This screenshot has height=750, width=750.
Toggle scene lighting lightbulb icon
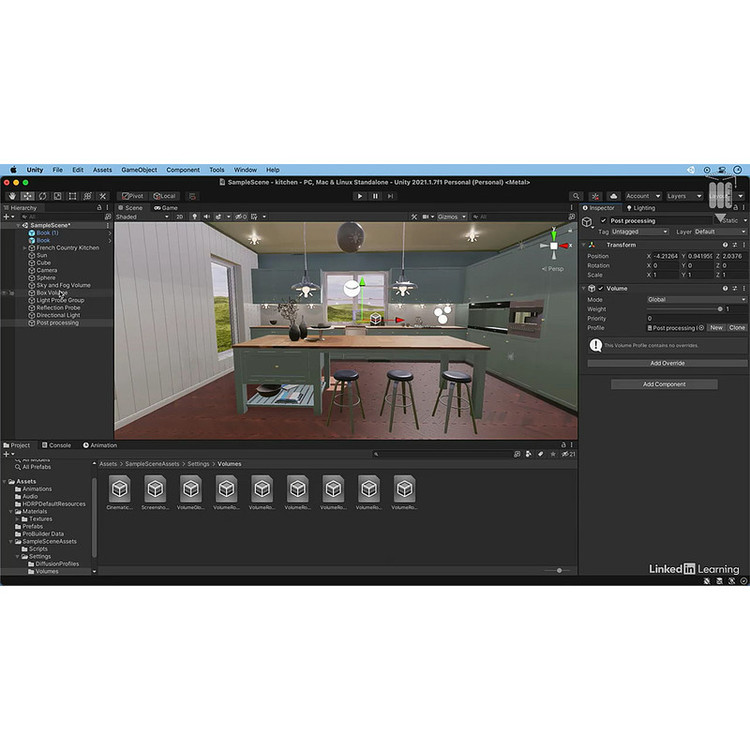tap(194, 216)
